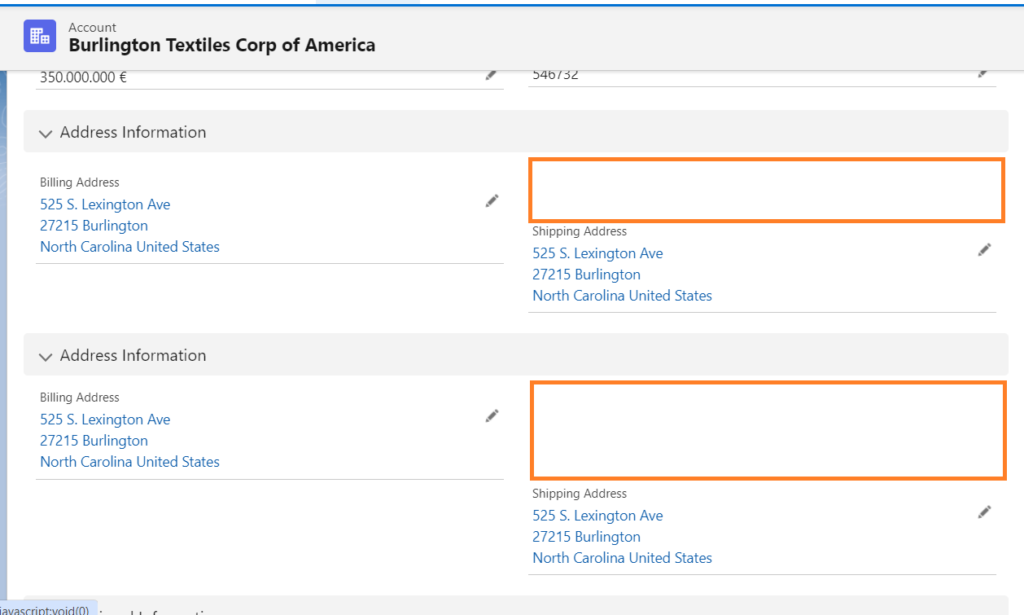Image resolution: width=1024 pixels, height=615 pixels.
Task: Click the upper 'Address Information' heading text
Action: [133, 132]
